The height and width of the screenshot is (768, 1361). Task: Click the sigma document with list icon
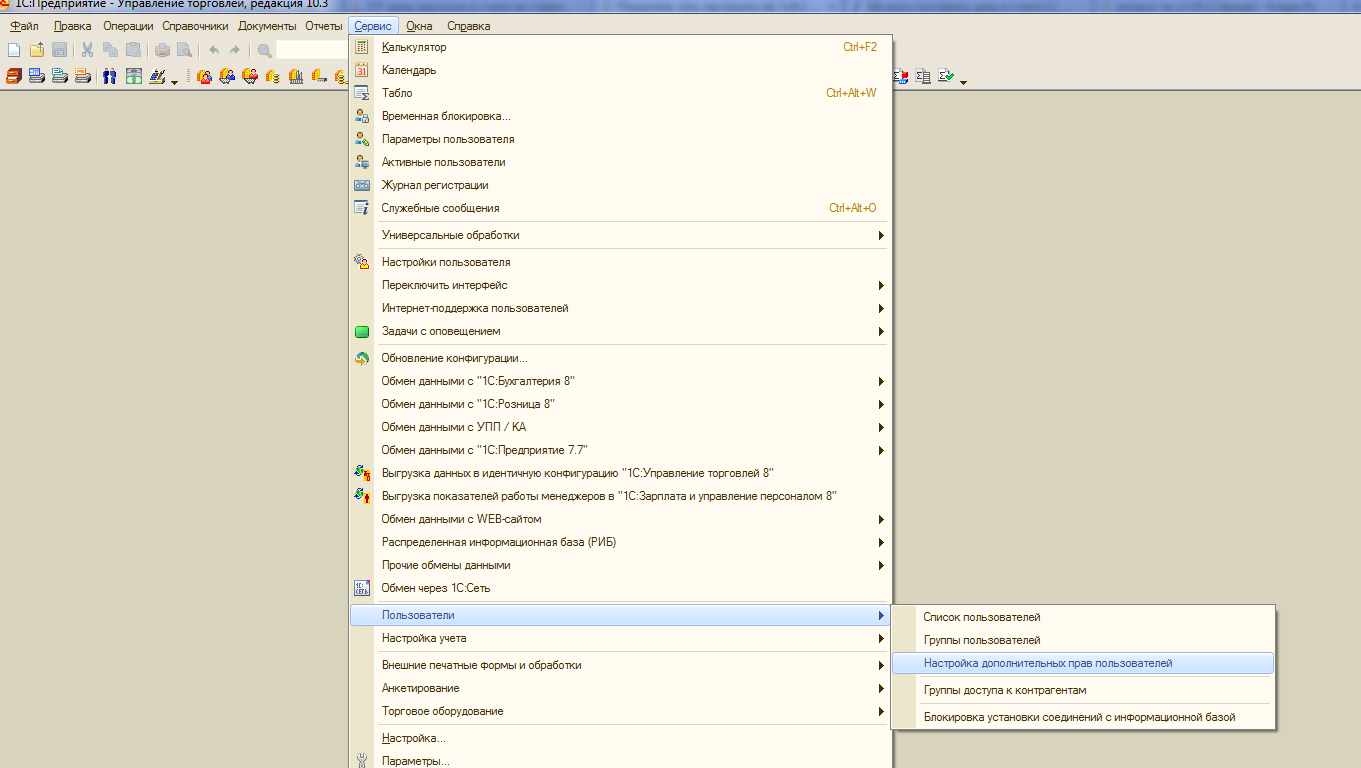(x=923, y=76)
